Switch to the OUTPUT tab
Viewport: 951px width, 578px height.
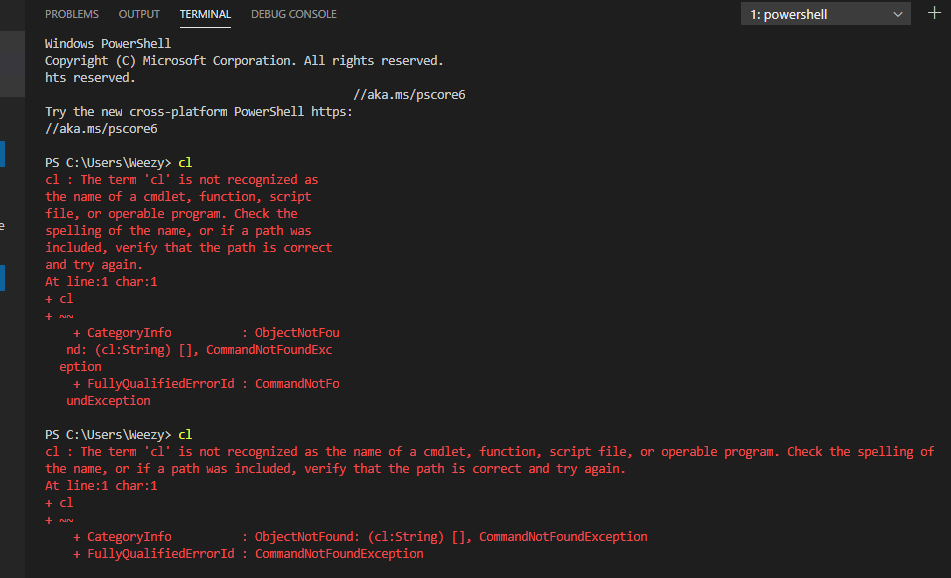[139, 14]
